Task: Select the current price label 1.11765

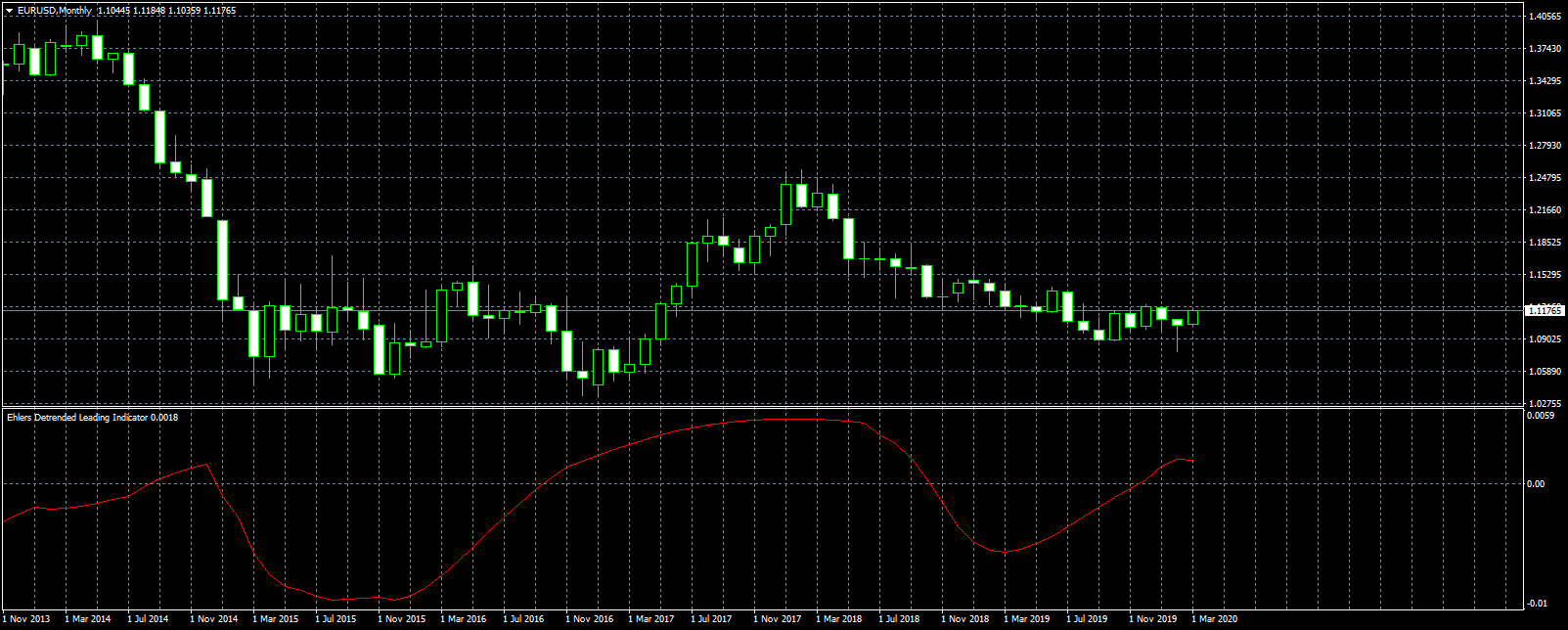Action: [x=1545, y=310]
